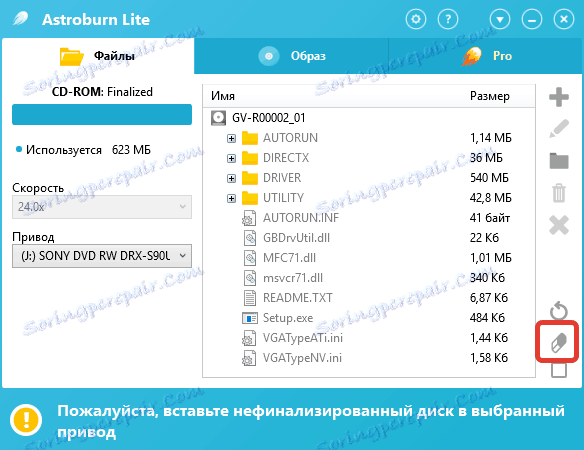Select the GV-R00002_01 root label
584x450 pixels.
(269, 118)
